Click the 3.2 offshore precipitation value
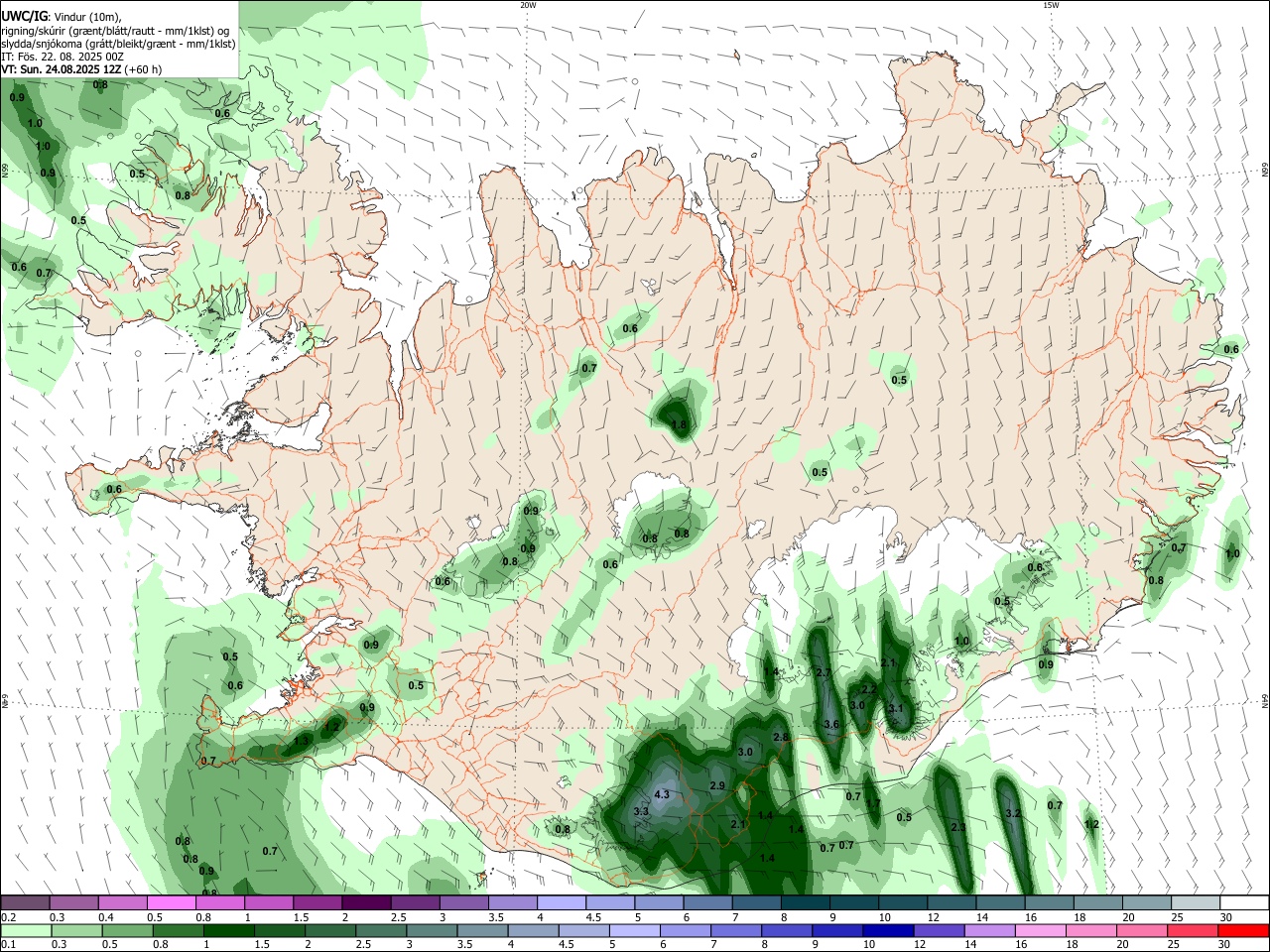This screenshot has height=952, width=1270. (1013, 813)
